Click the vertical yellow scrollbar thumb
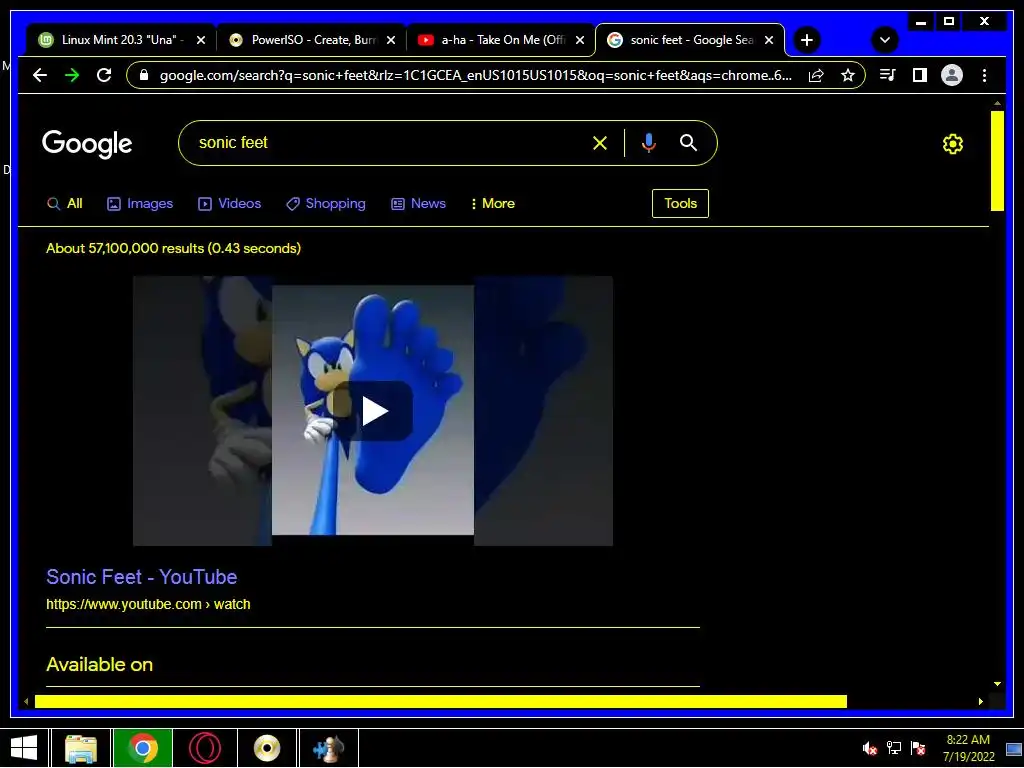The height and width of the screenshot is (768, 1024). 997,161
